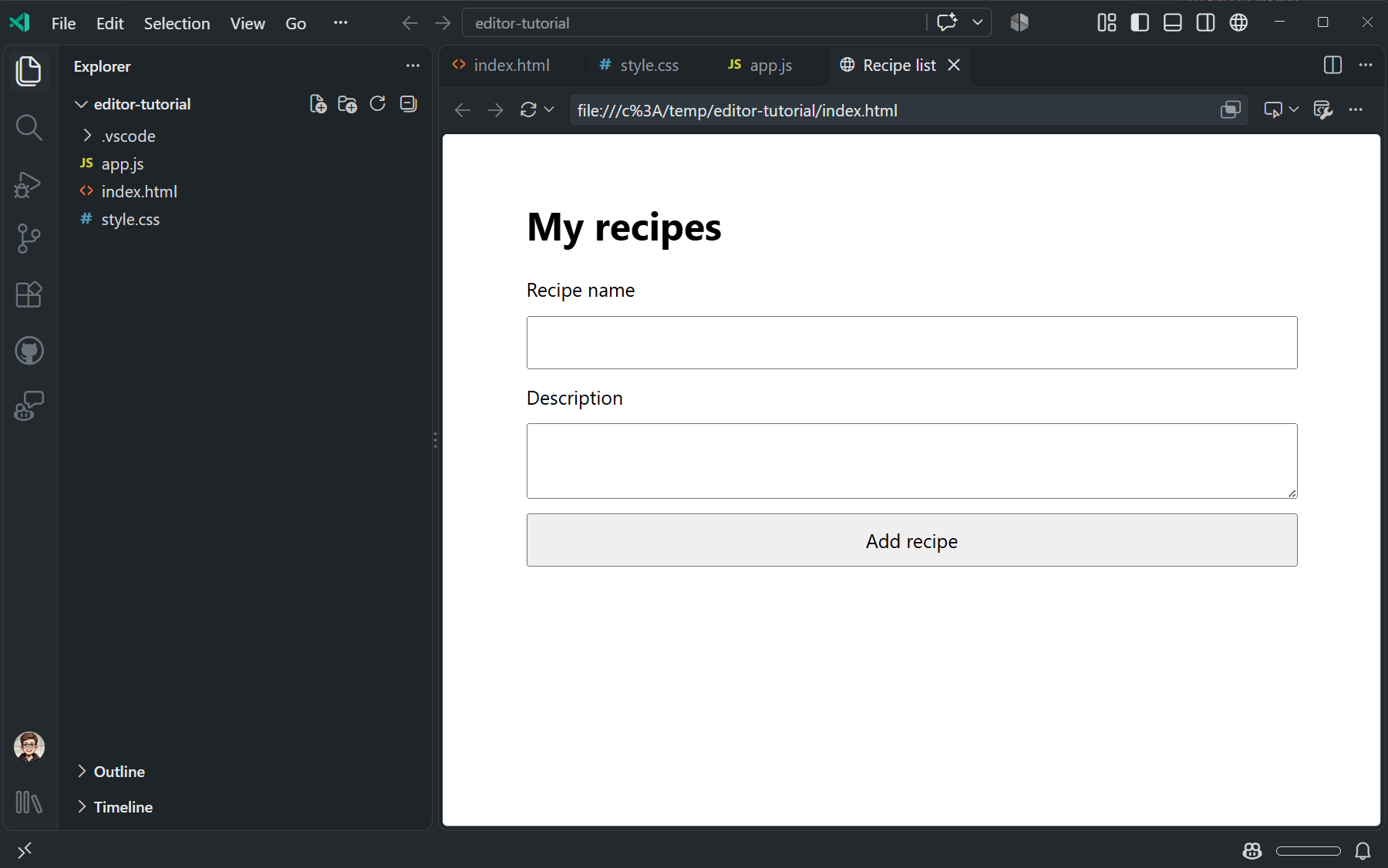Click the Recipe name input field
The height and width of the screenshot is (868, 1388).
coord(911,343)
